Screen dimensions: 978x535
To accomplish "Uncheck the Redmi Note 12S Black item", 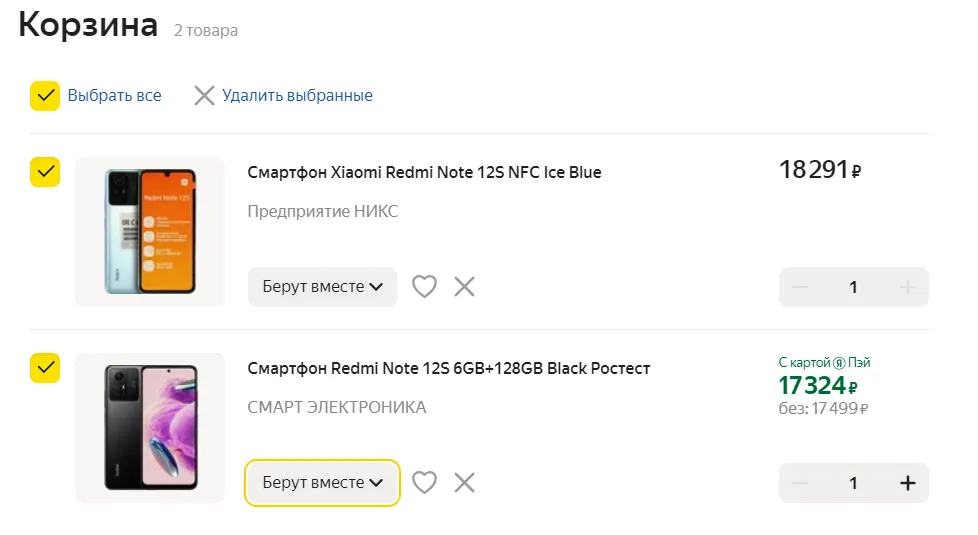I will pos(45,368).
